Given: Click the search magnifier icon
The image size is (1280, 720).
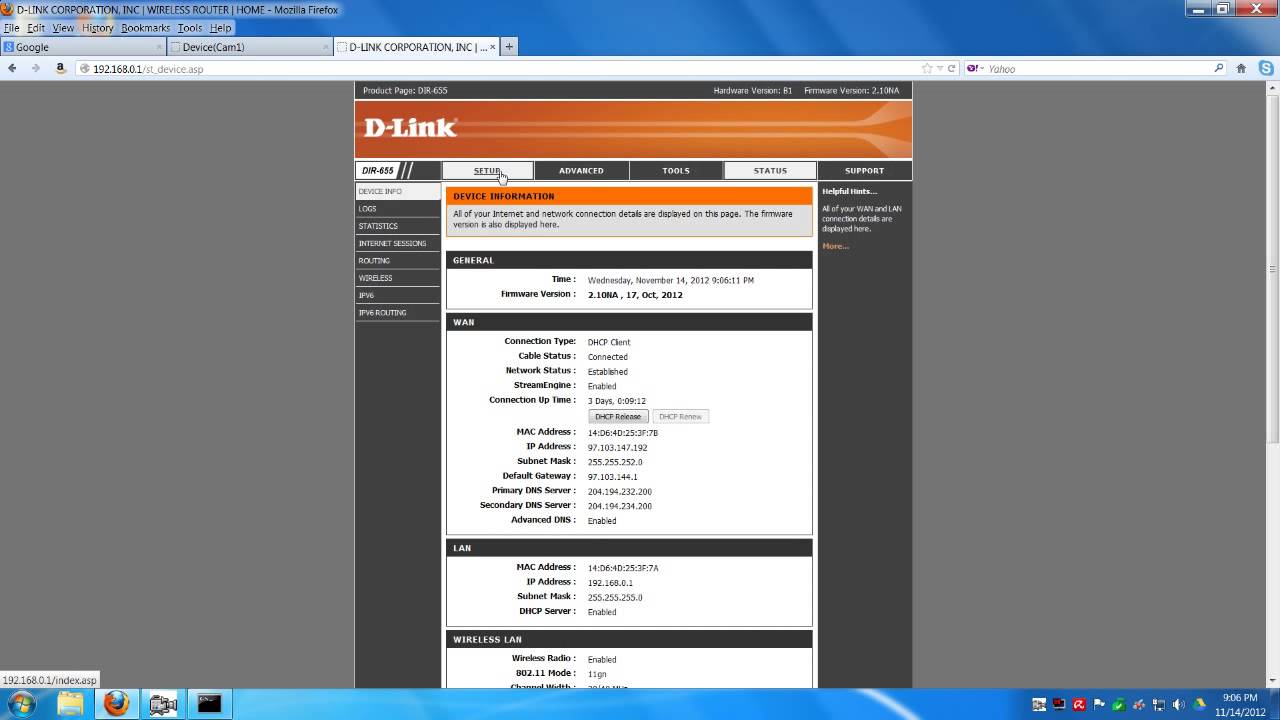Looking at the screenshot, I should pos(1218,69).
